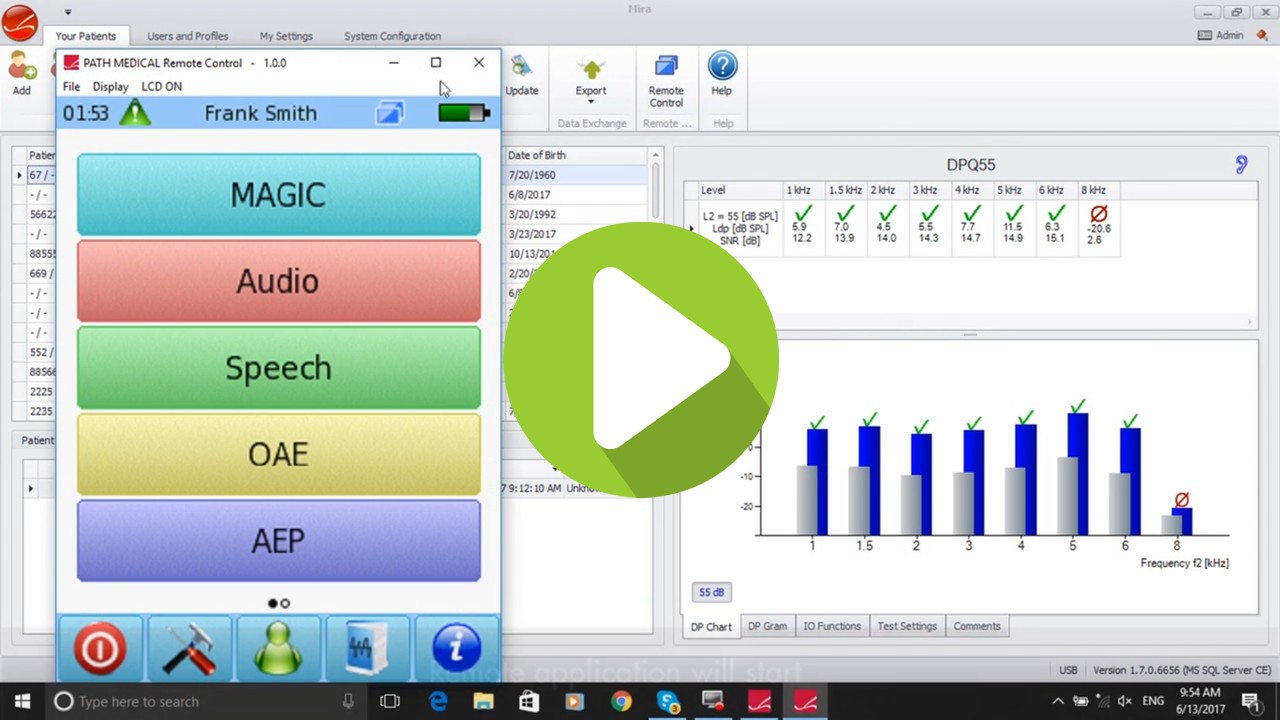Launch Remote Control from ribbon
The height and width of the screenshot is (720, 1280).
pyautogui.click(x=666, y=79)
